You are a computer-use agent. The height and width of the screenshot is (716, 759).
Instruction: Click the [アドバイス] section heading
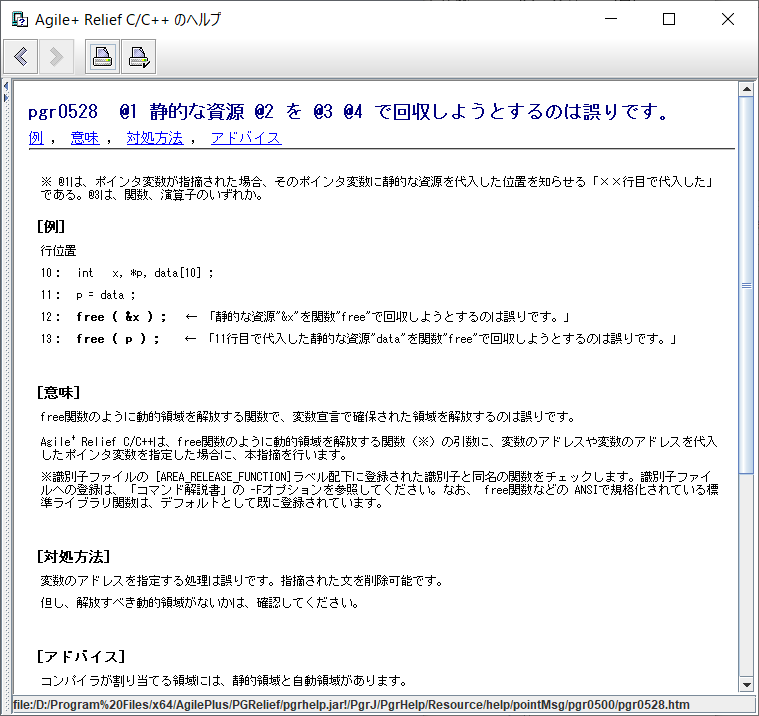click(x=81, y=656)
